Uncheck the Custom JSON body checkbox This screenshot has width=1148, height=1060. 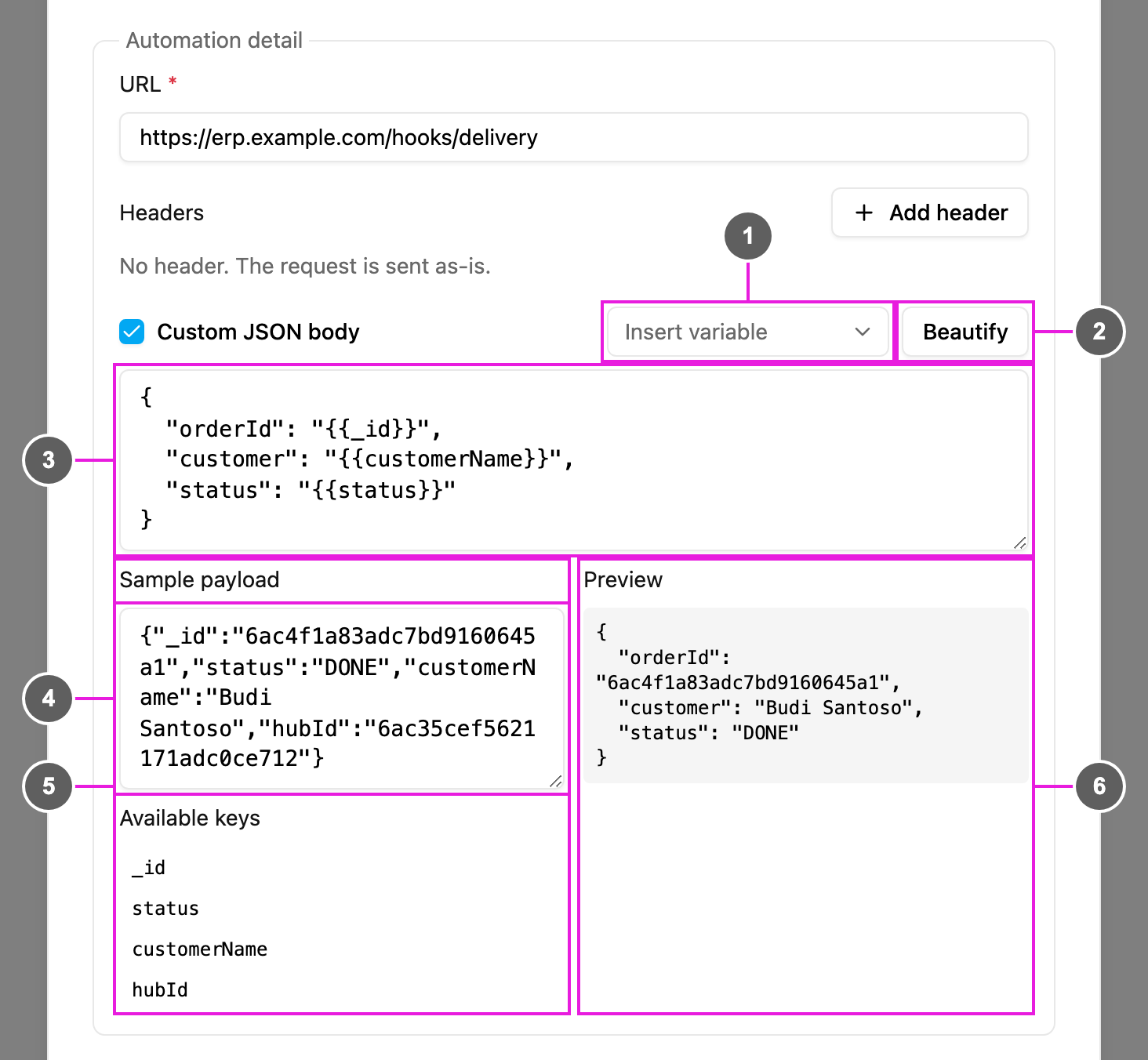132,332
